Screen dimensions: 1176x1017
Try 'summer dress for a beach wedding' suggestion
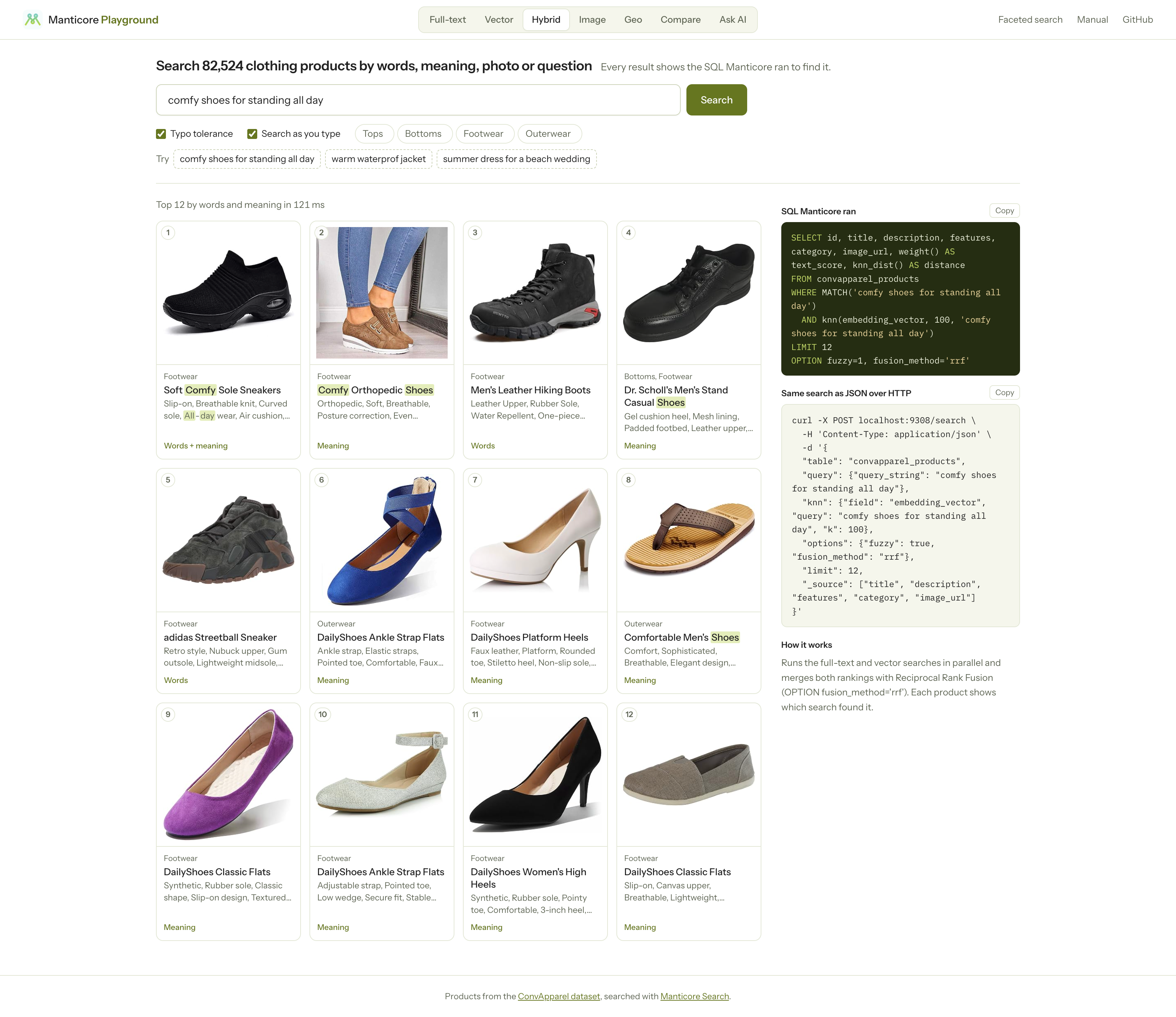[x=517, y=159]
